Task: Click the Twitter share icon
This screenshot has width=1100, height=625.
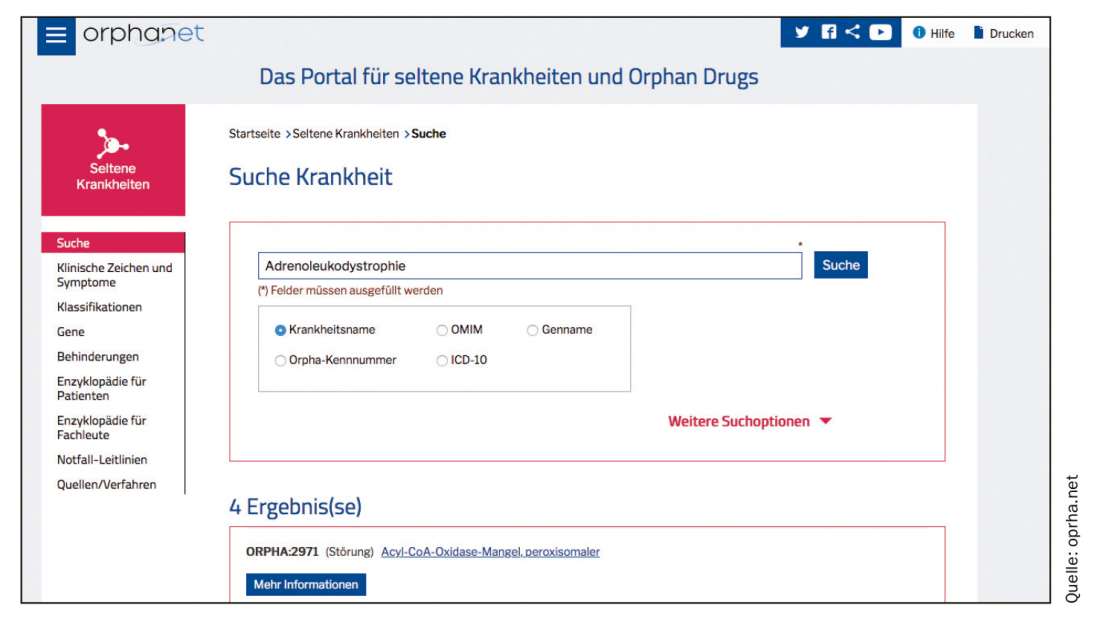Action: click(802, 32)
